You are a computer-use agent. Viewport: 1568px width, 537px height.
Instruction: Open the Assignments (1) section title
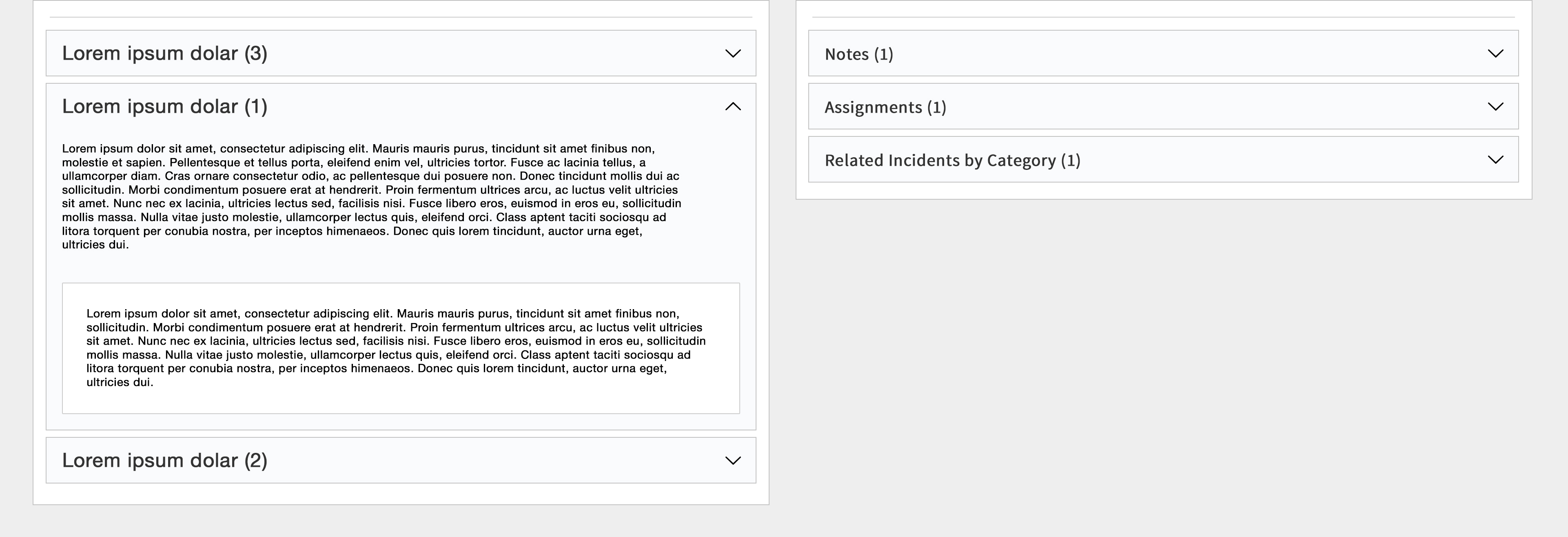(x=885, y=107)
